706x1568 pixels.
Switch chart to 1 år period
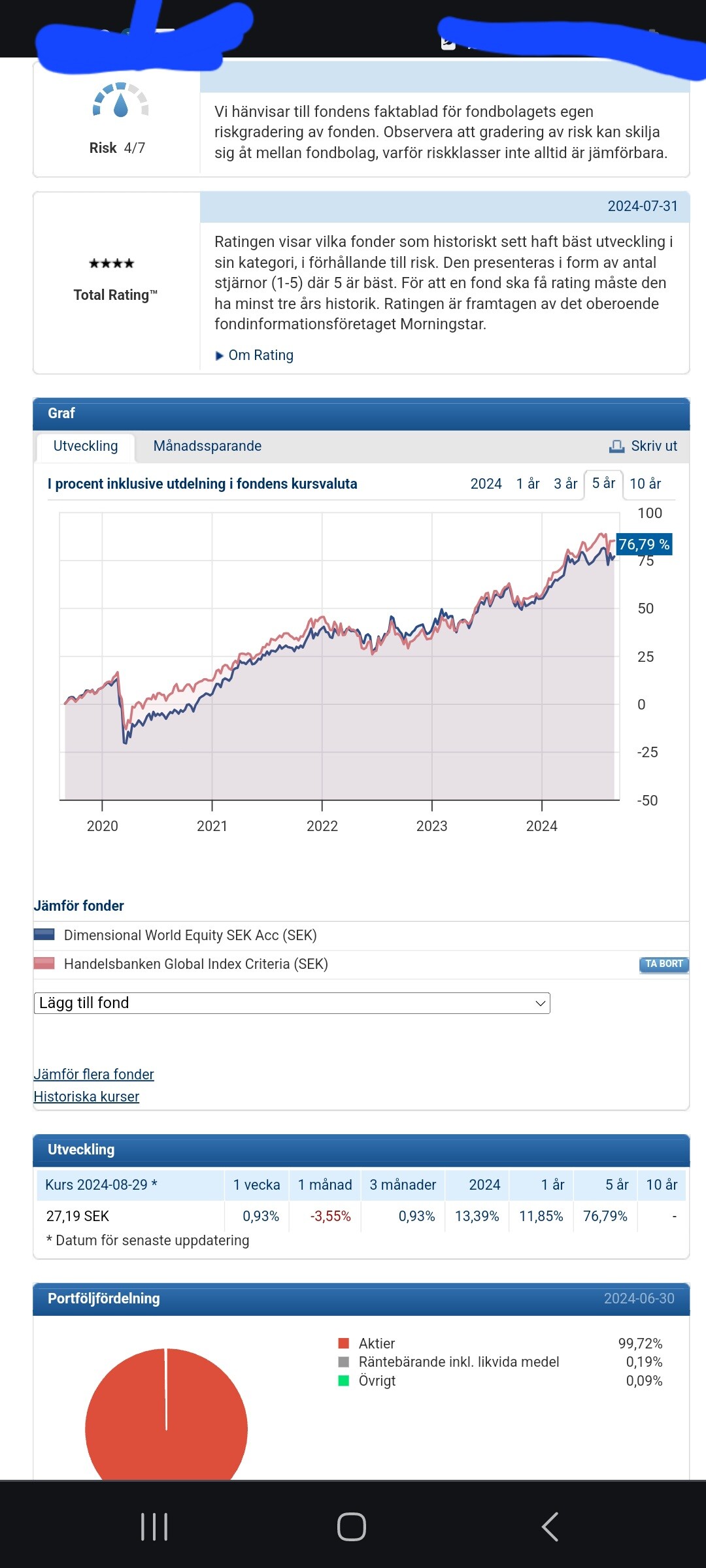click(528, 483)
